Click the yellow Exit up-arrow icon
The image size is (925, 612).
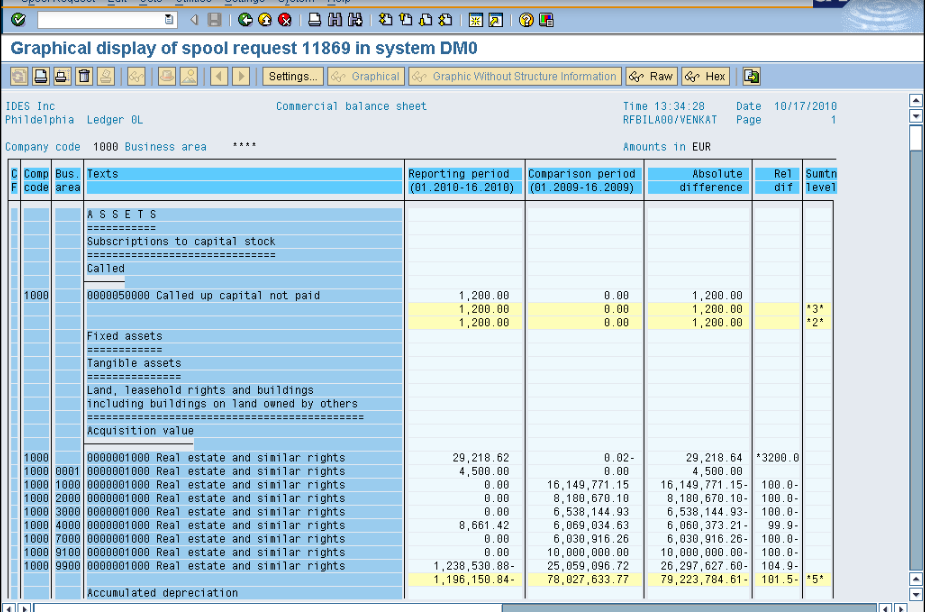265,20
